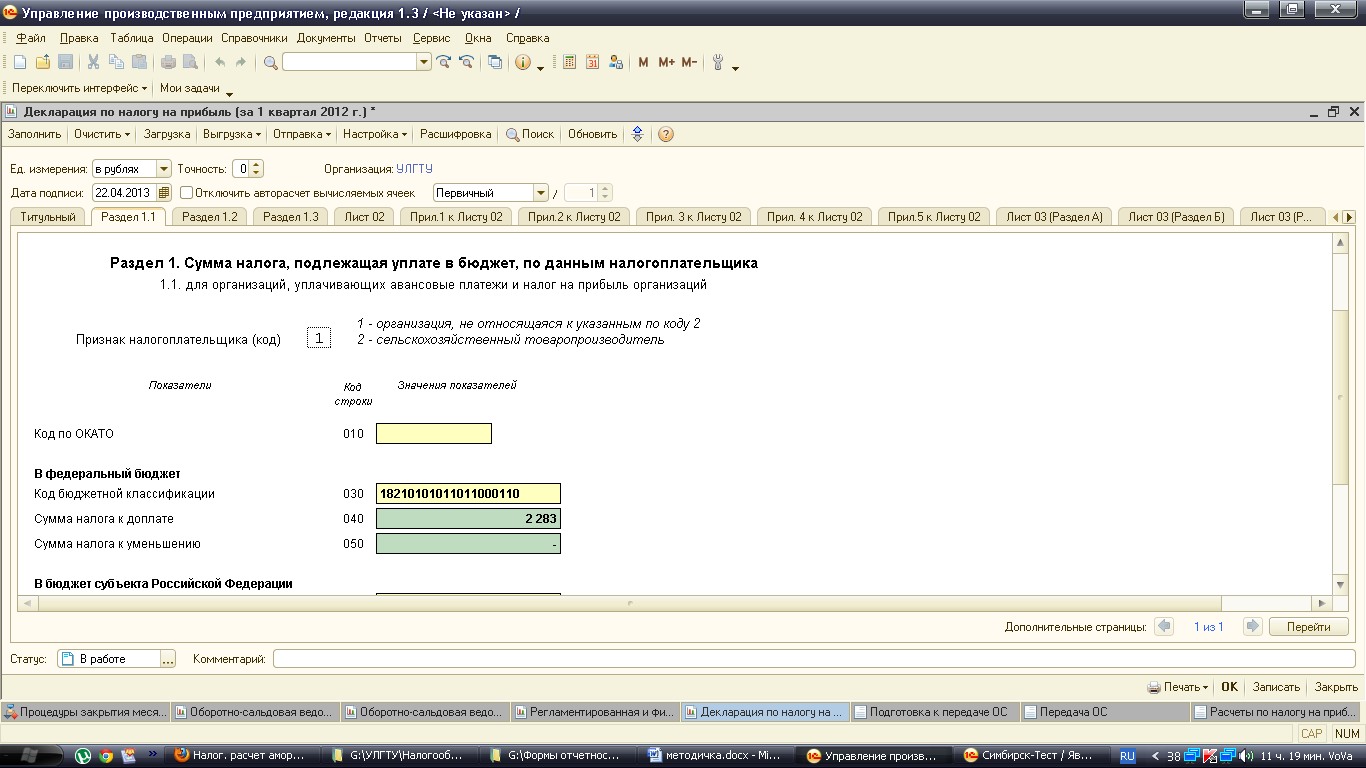Click the scroll tabs right arrow

[1349, 217]
